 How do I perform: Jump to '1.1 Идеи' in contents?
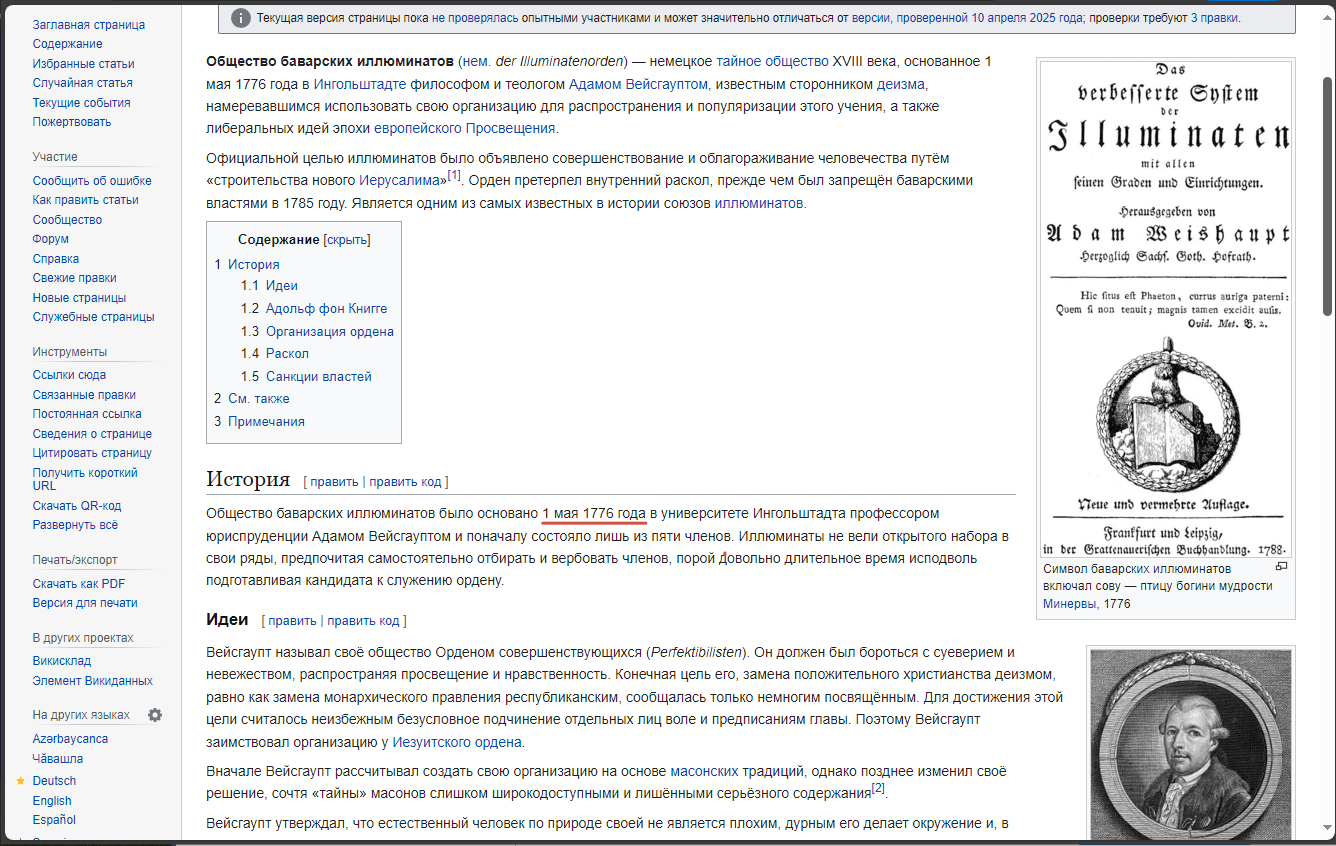click(269, 286)
